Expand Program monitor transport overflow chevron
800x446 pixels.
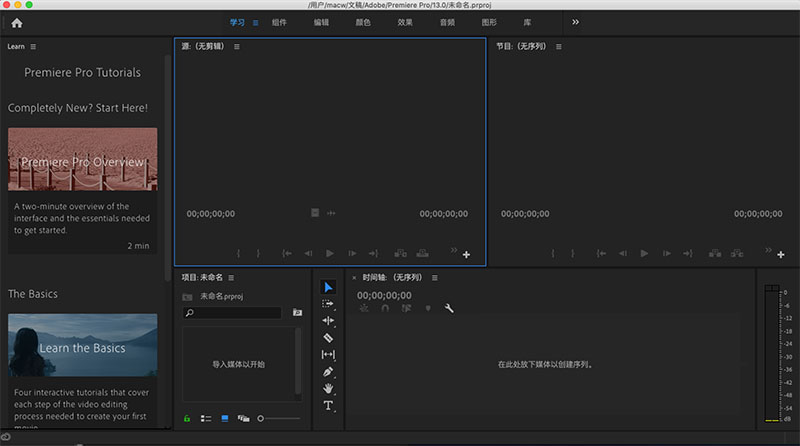click(768, 250)
